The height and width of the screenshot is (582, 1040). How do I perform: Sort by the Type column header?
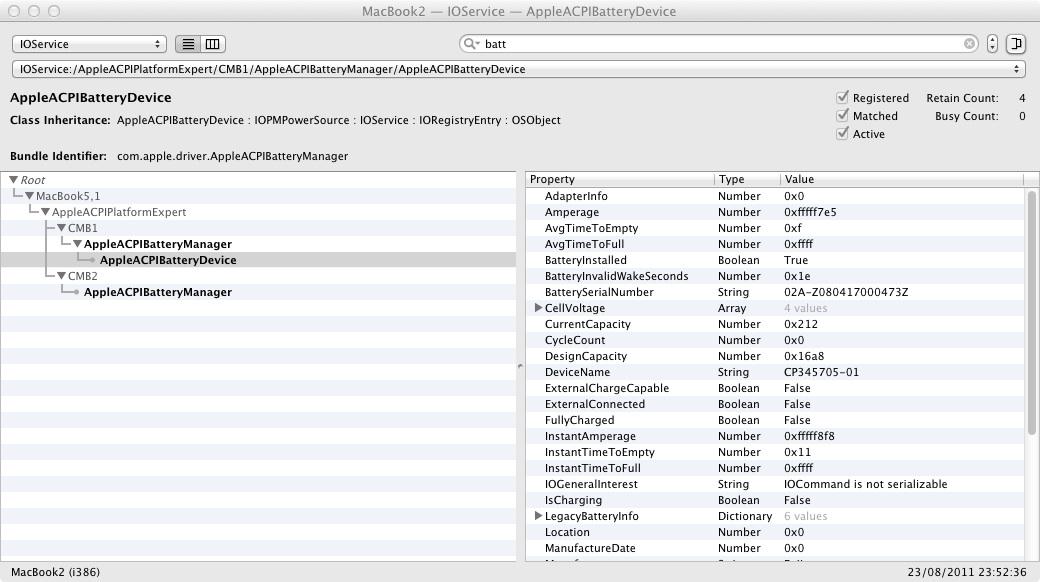pyautogui.click(x=746, y=179)
